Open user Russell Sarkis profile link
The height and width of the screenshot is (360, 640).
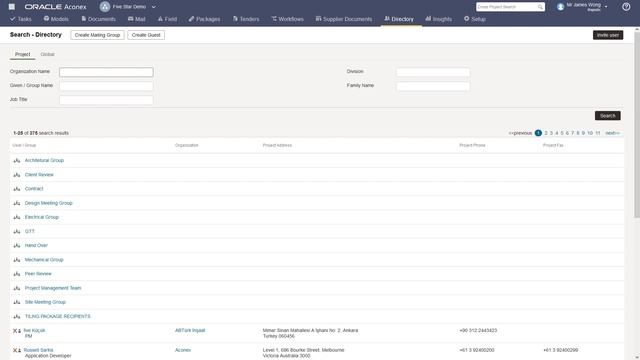pyautogui.click(x=38, y=350)
